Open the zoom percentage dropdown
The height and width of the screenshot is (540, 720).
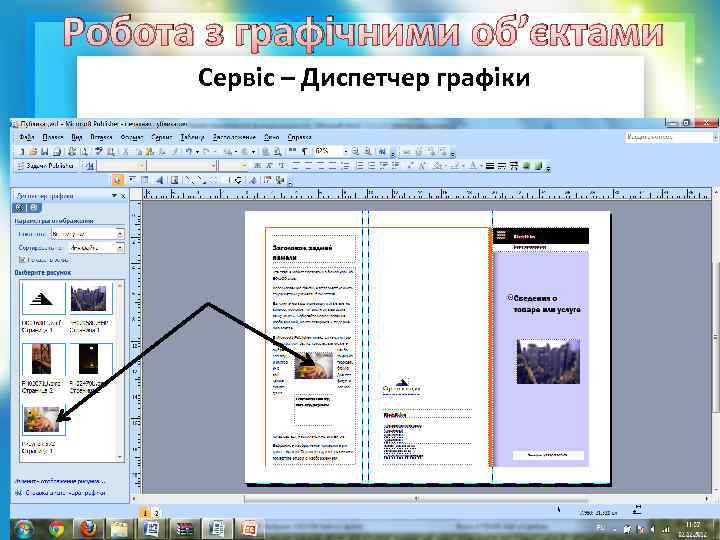tap(345, 152)
